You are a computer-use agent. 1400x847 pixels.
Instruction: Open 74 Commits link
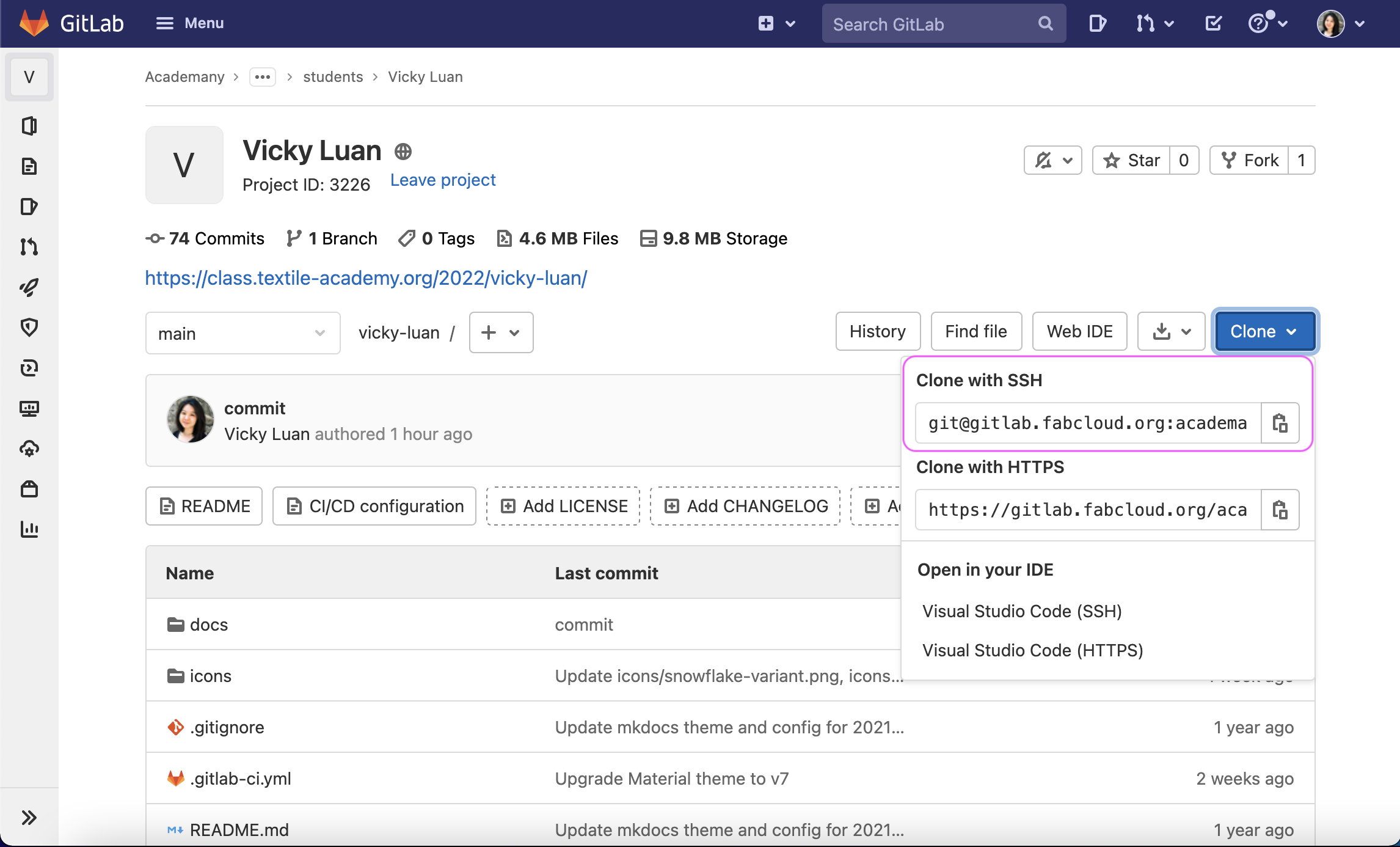point(205,238)
